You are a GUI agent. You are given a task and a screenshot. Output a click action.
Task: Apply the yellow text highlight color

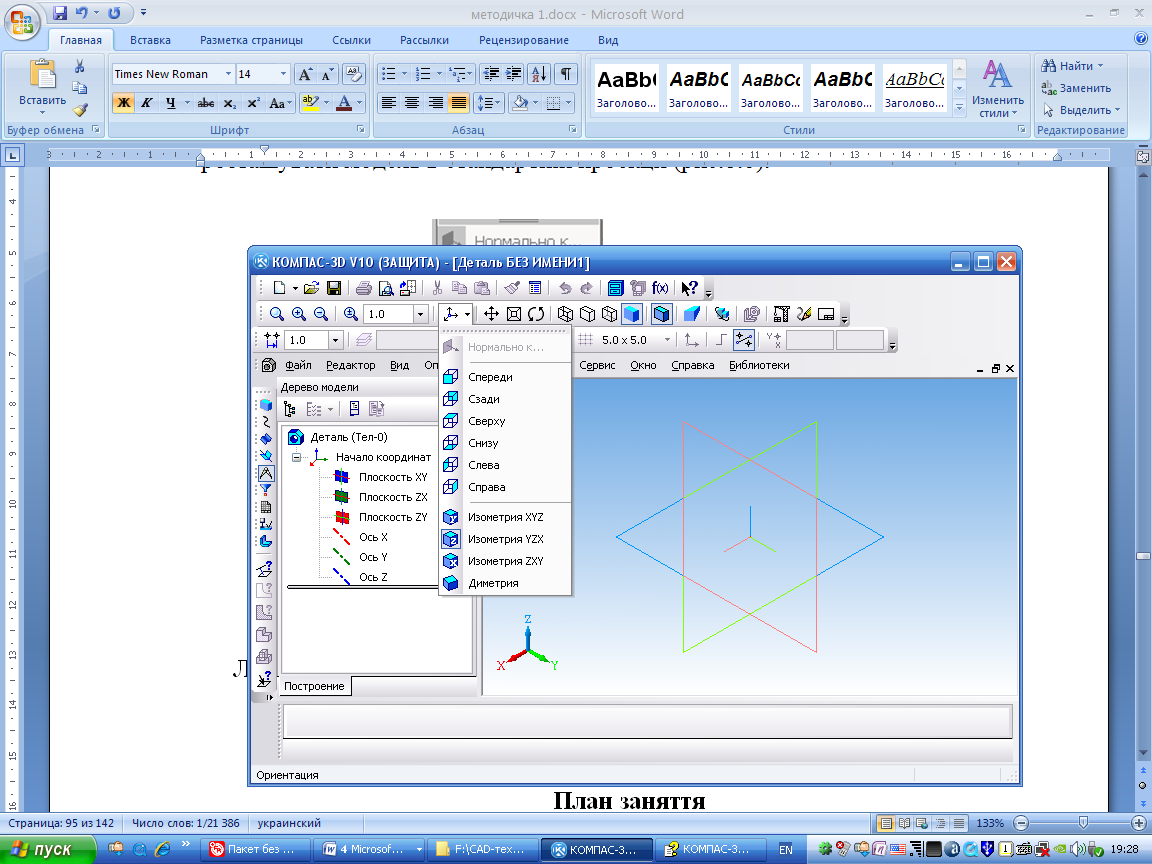[310, 103]
